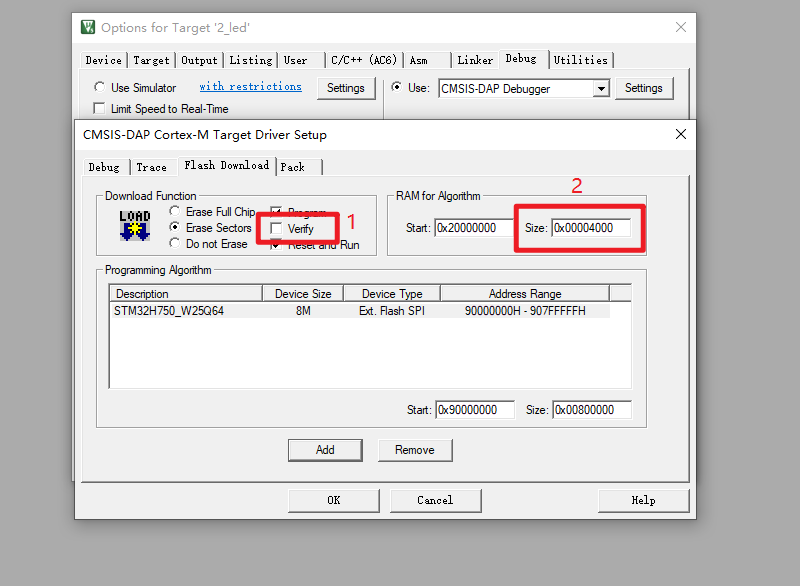Open the 'with restrictions' link

tap(250, 87)
